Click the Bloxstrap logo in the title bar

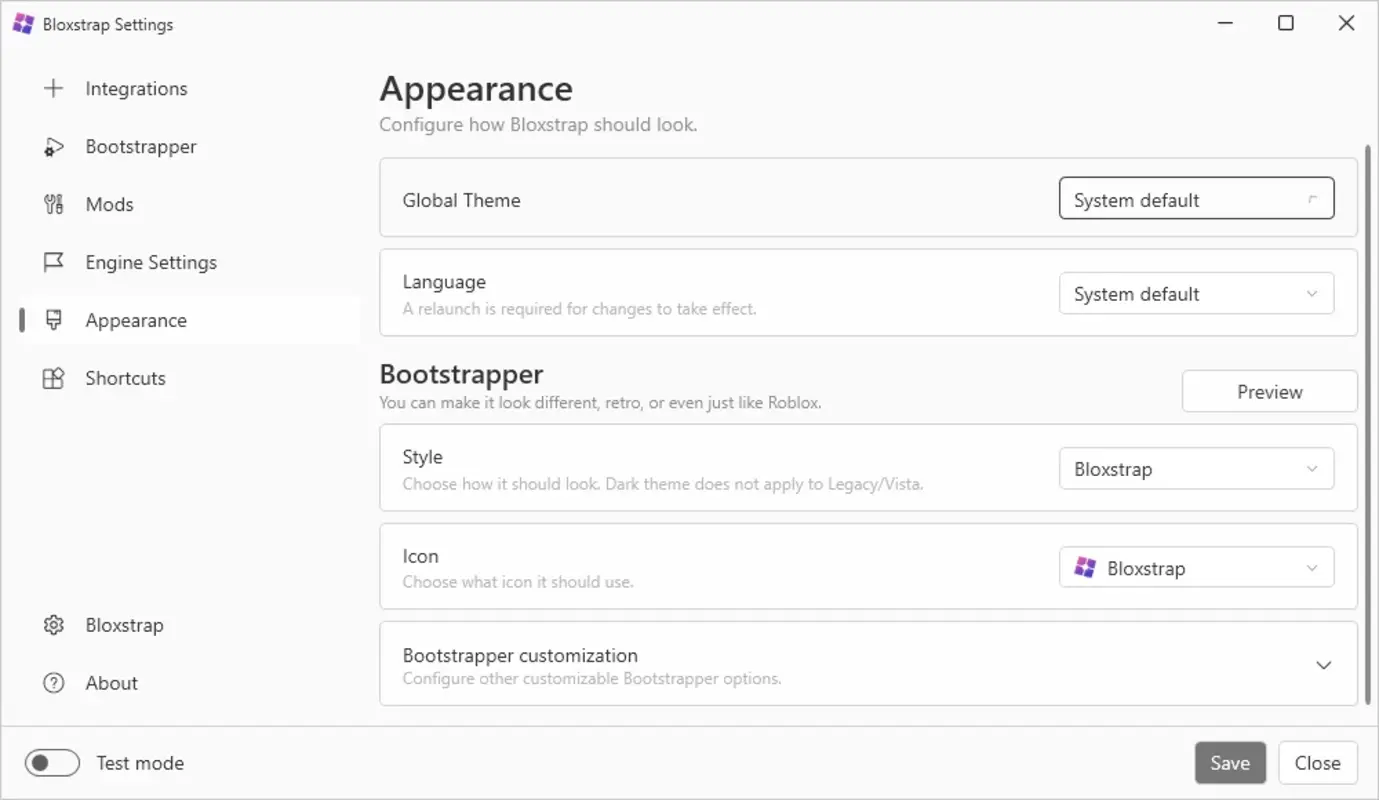click(21, 23)
